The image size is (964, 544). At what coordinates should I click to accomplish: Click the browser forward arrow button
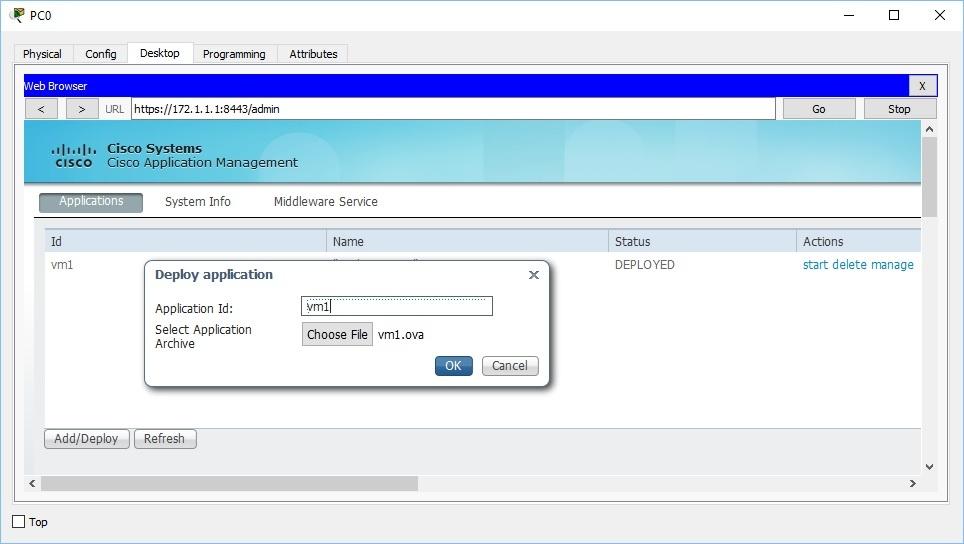point(82,109)
